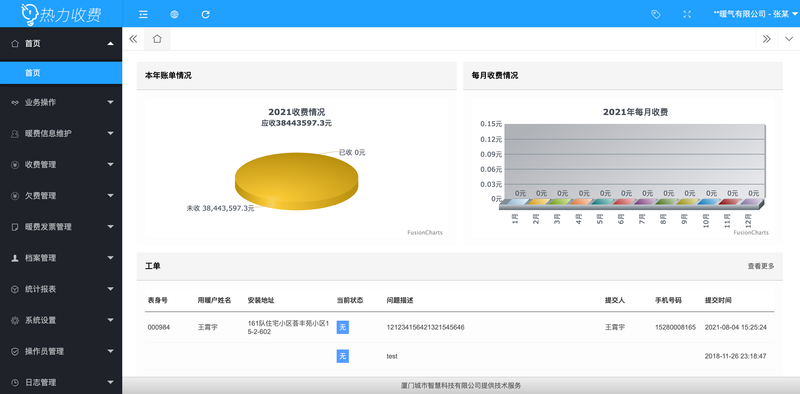
Task: Click the address 161队住宅小区荟丰苑小区
Action: point(289,328)
